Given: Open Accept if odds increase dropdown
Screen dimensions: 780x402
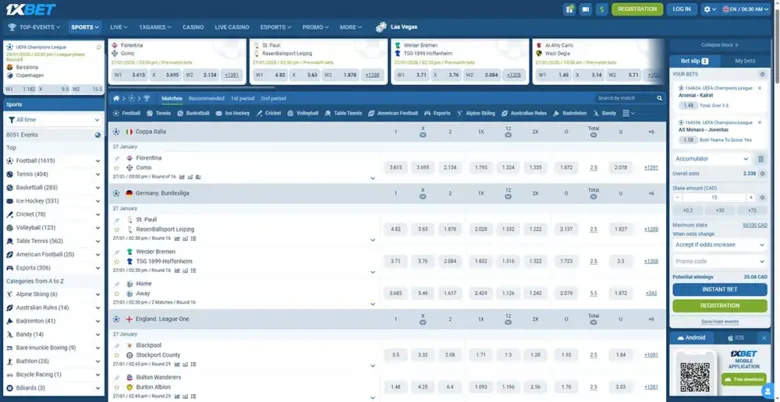Looking at the screenshot, I should point(720,245).
